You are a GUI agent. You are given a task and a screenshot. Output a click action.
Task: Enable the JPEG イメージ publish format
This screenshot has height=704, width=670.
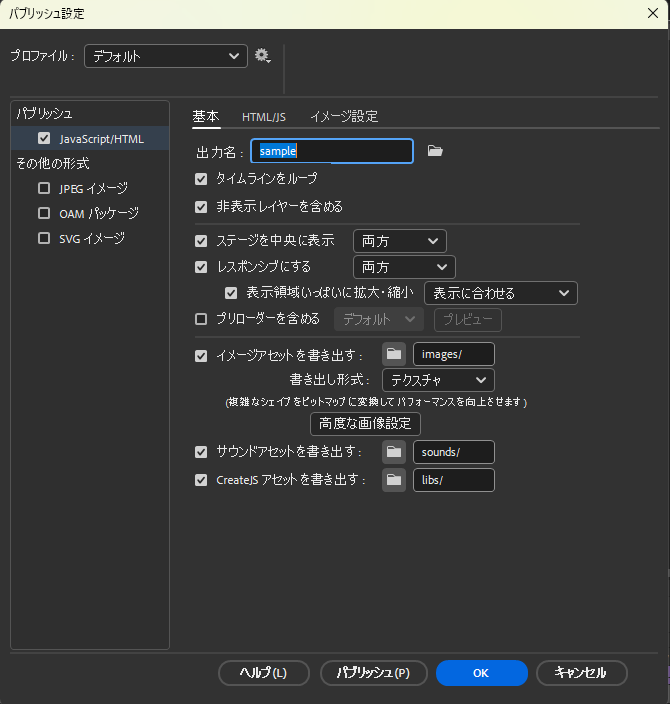(x=43, y=188)
